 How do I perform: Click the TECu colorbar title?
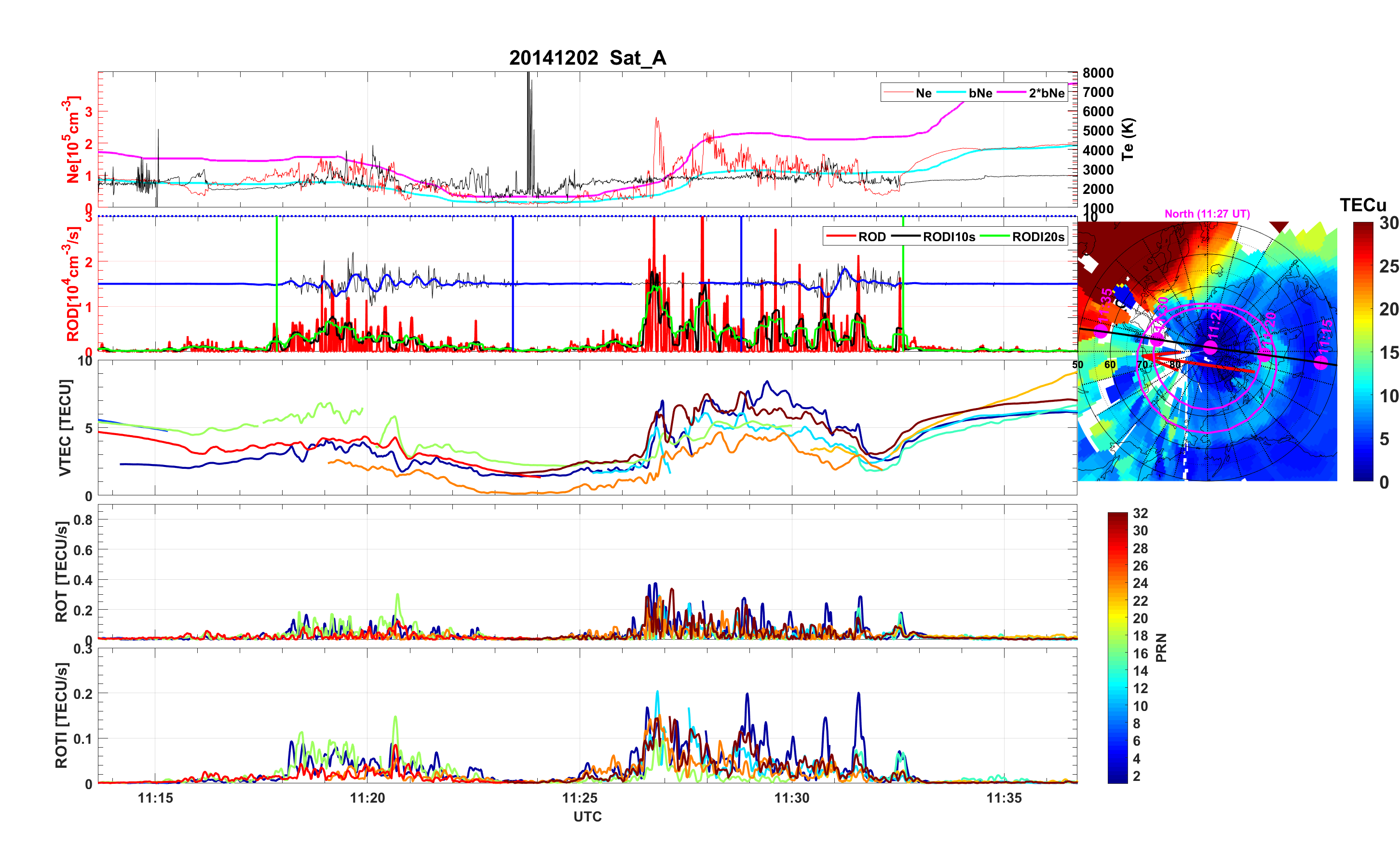pos(1362,205)
